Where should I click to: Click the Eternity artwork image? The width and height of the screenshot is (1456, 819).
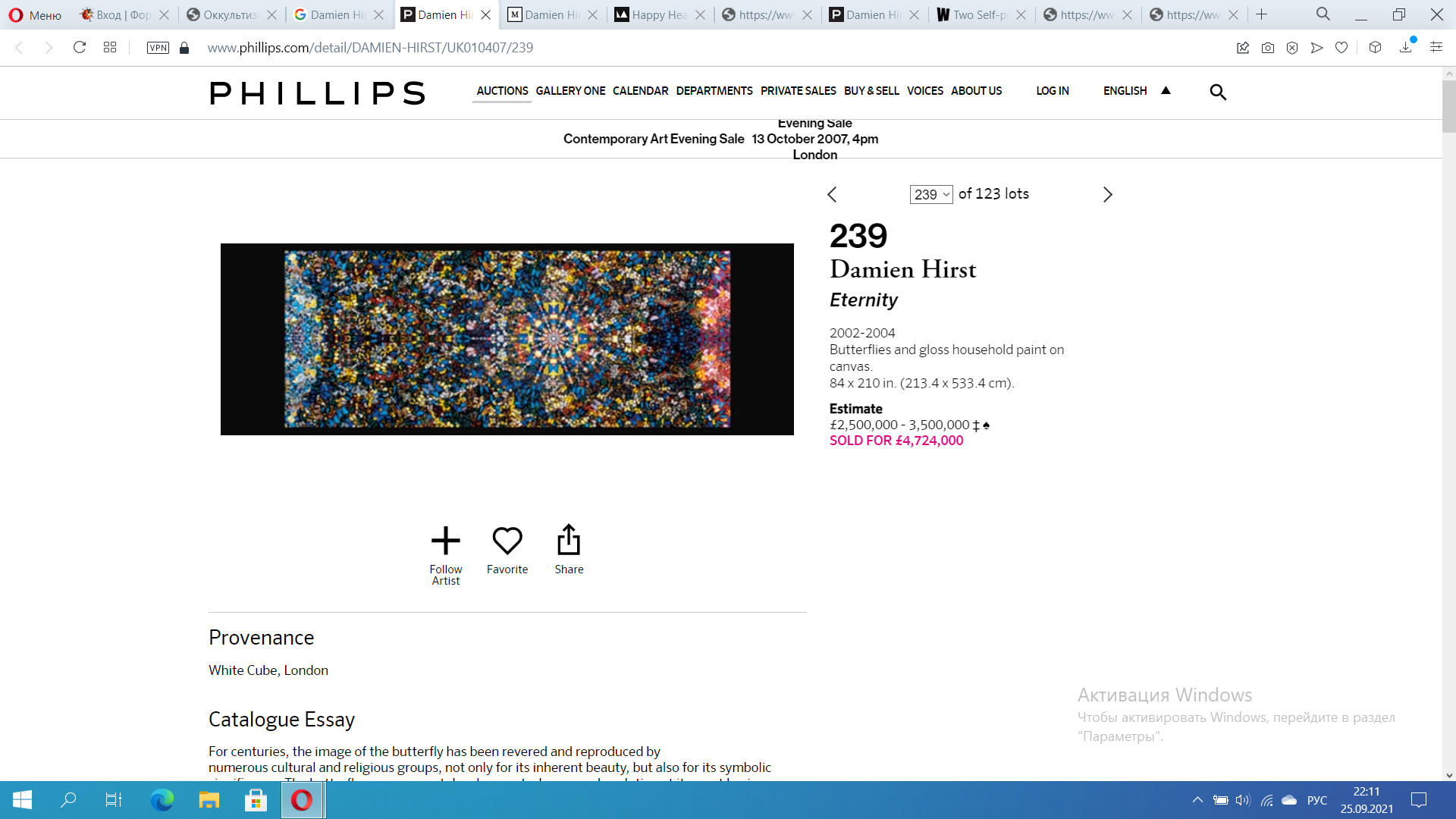[507, 339]
